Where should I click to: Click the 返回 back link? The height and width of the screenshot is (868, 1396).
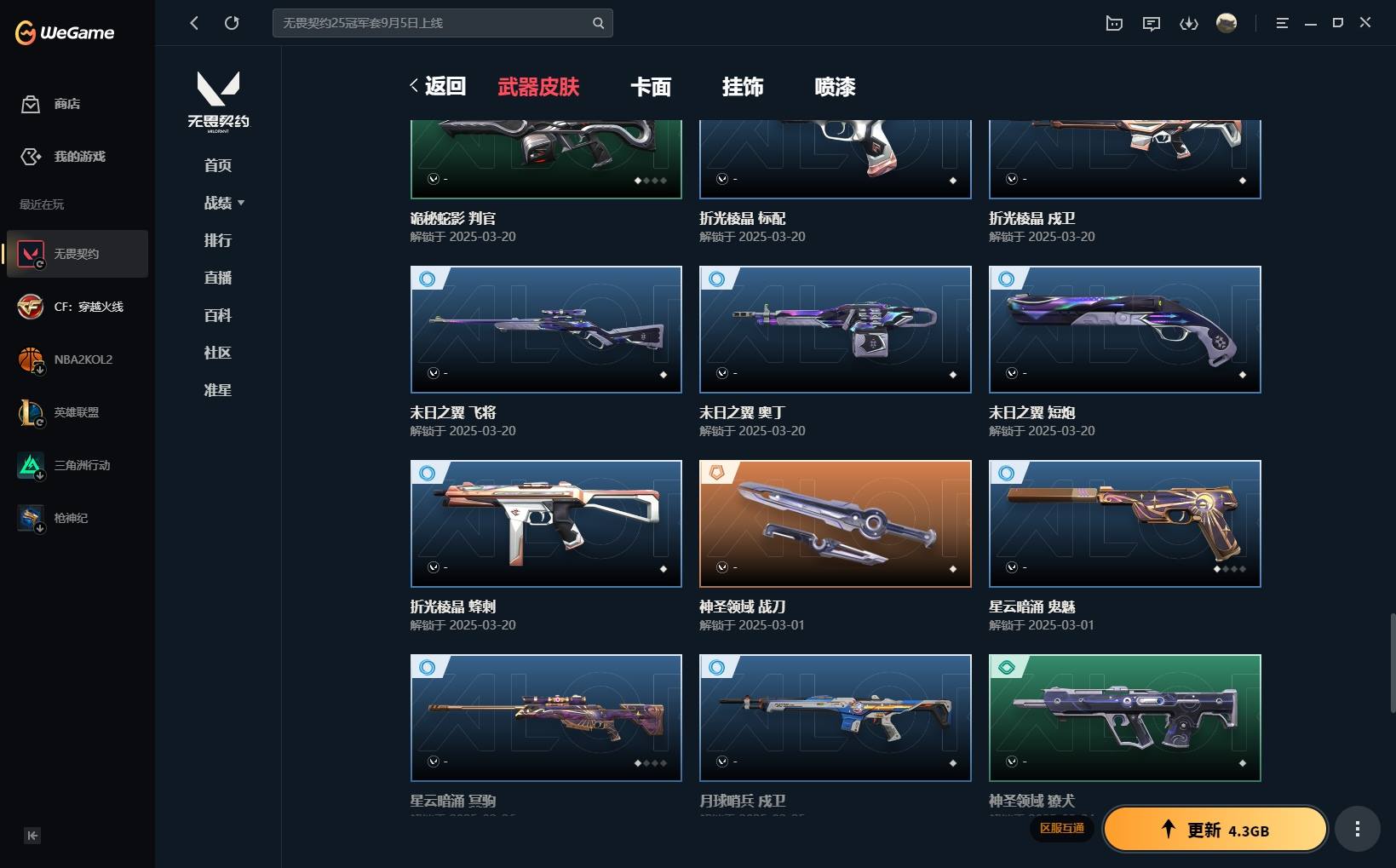438,86
